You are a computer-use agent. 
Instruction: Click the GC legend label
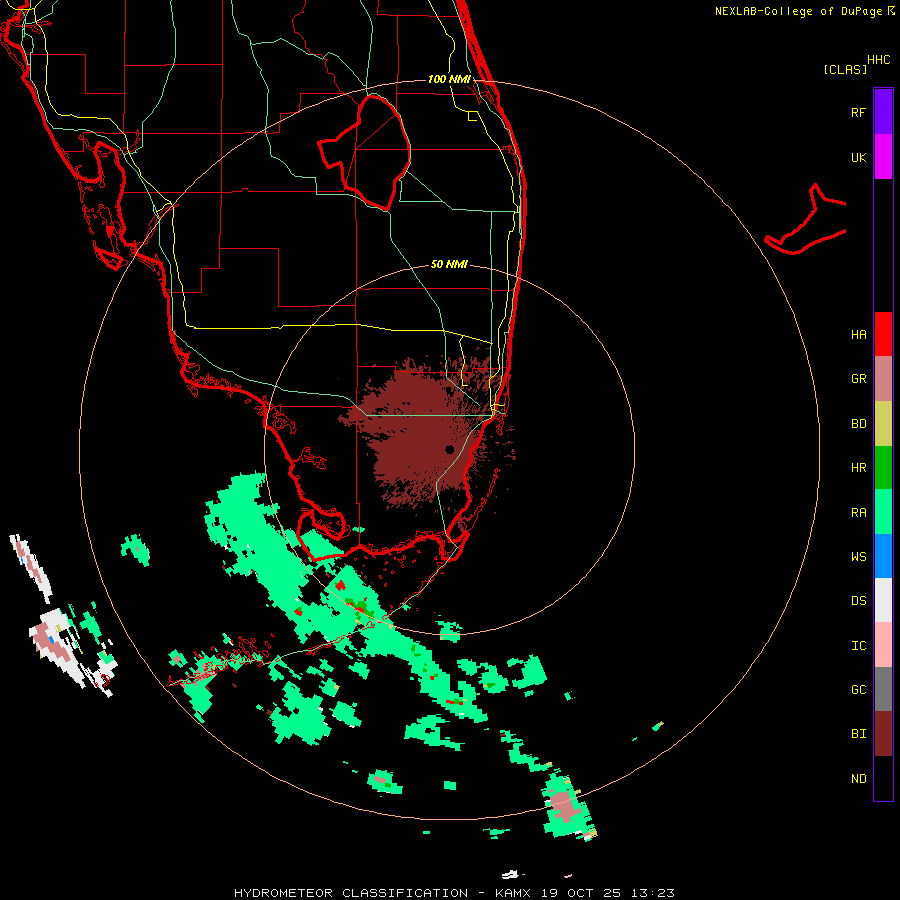858,690
